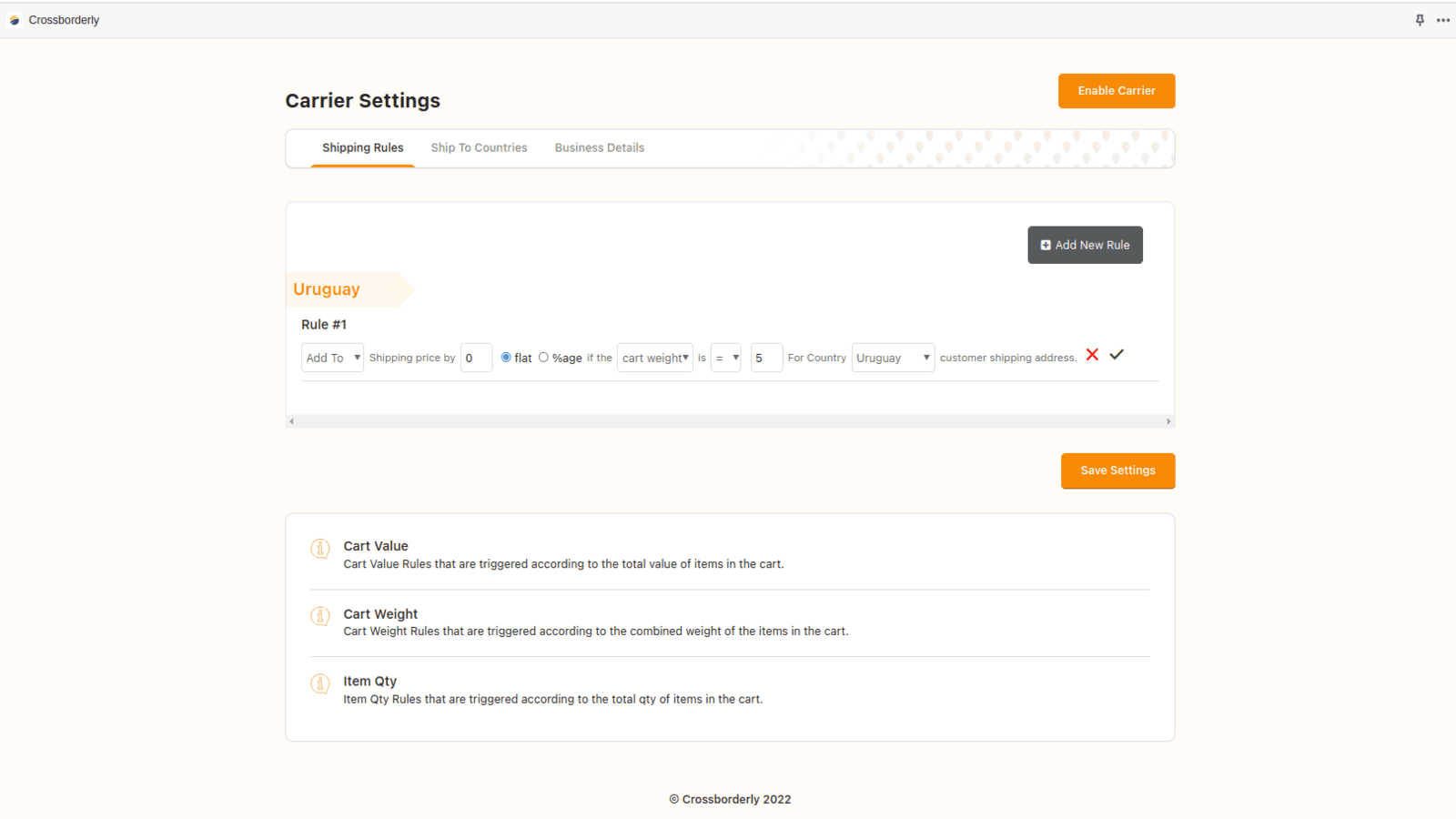Open the comparison operator dropdown

point(725,358)
